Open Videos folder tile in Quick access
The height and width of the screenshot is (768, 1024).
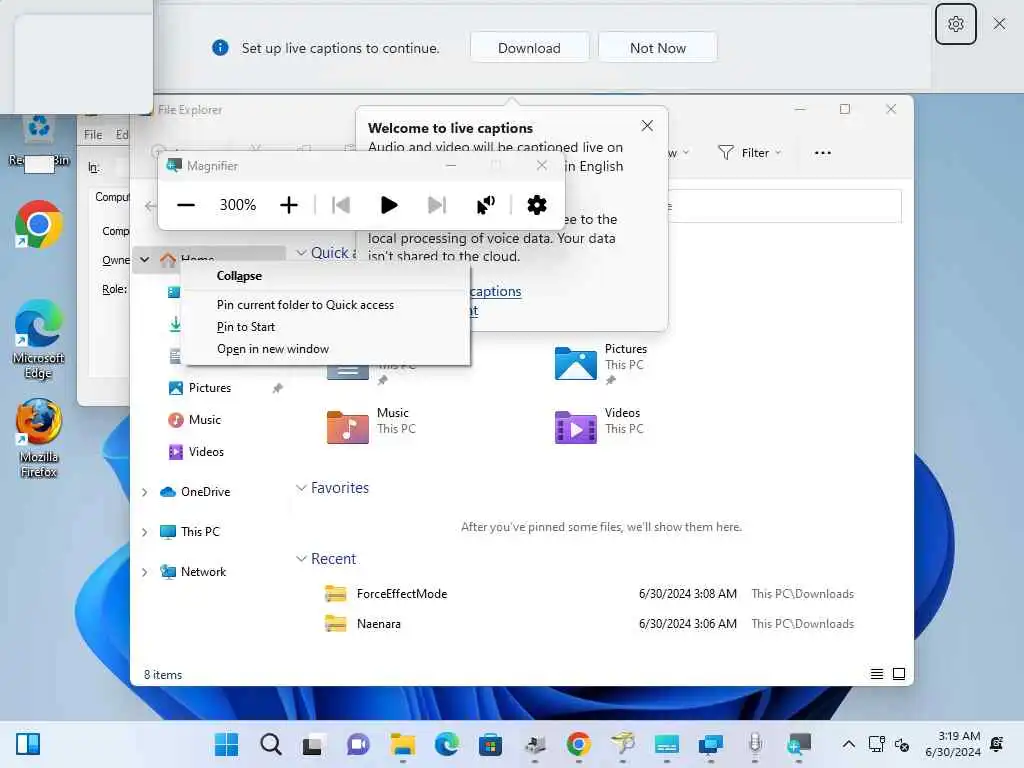pyautogui.click(x=600, y=426)
